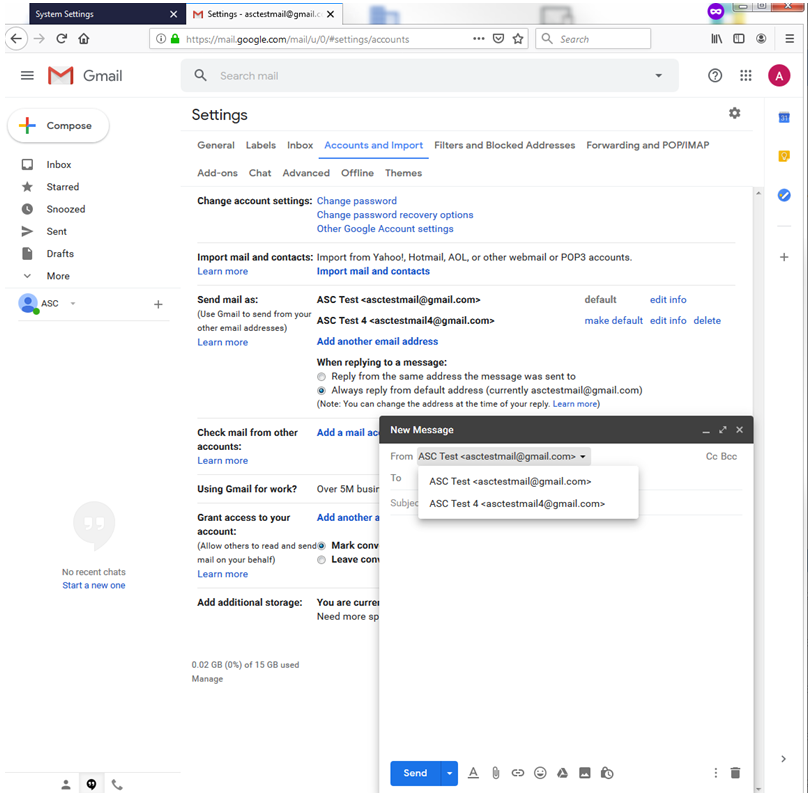Focus the Firefox search box
Image resolution: width=808 pixels, height=800 pixels.
pos(593,39)
